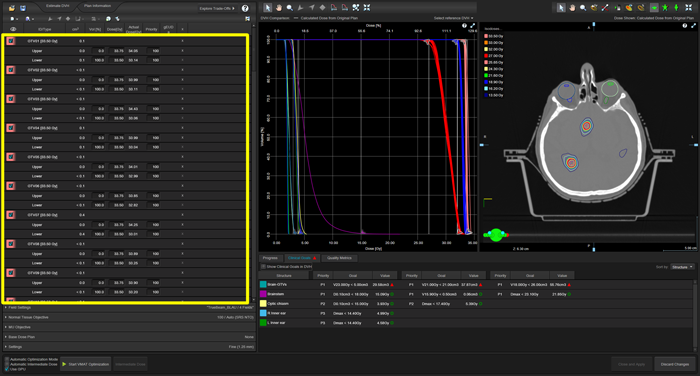Click the help icon in CT image view

(685, 26)
